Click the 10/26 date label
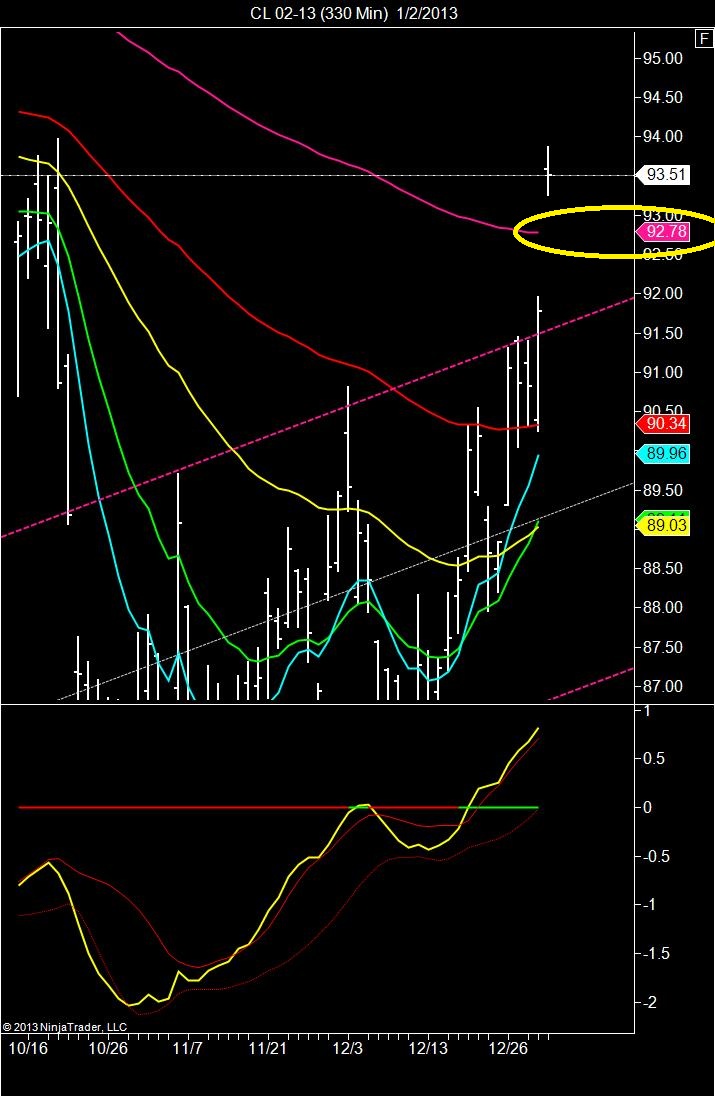This screenshot has height=1097, width=715. (108, 1048)
